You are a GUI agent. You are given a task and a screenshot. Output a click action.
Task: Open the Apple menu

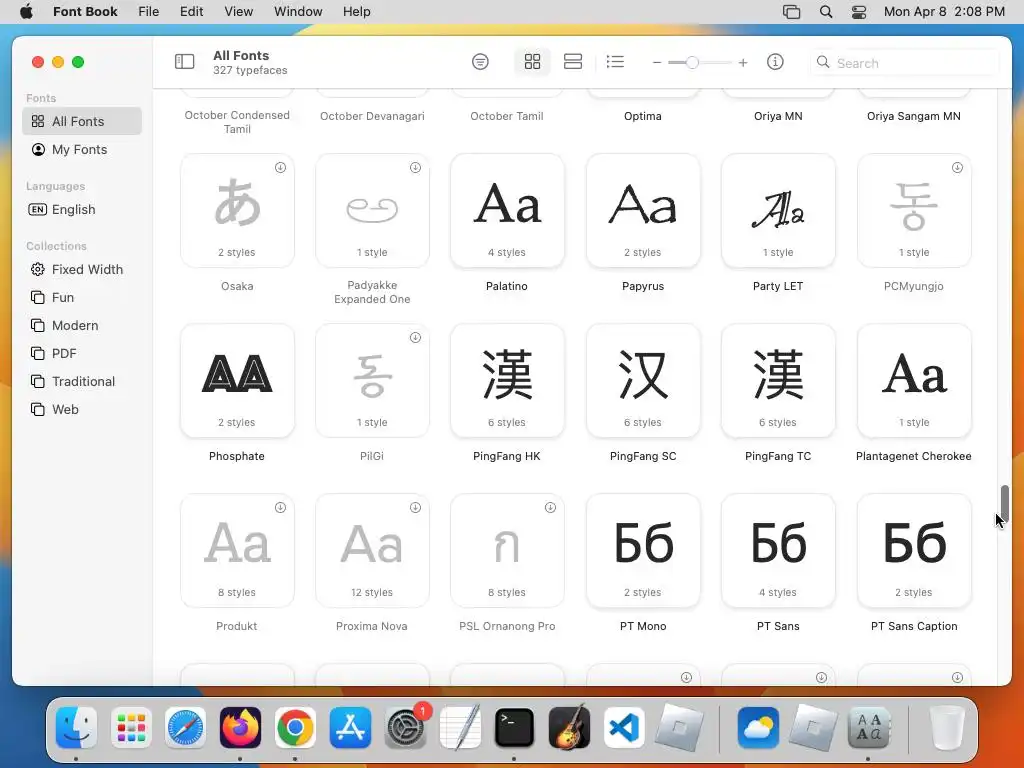[26, 12]
